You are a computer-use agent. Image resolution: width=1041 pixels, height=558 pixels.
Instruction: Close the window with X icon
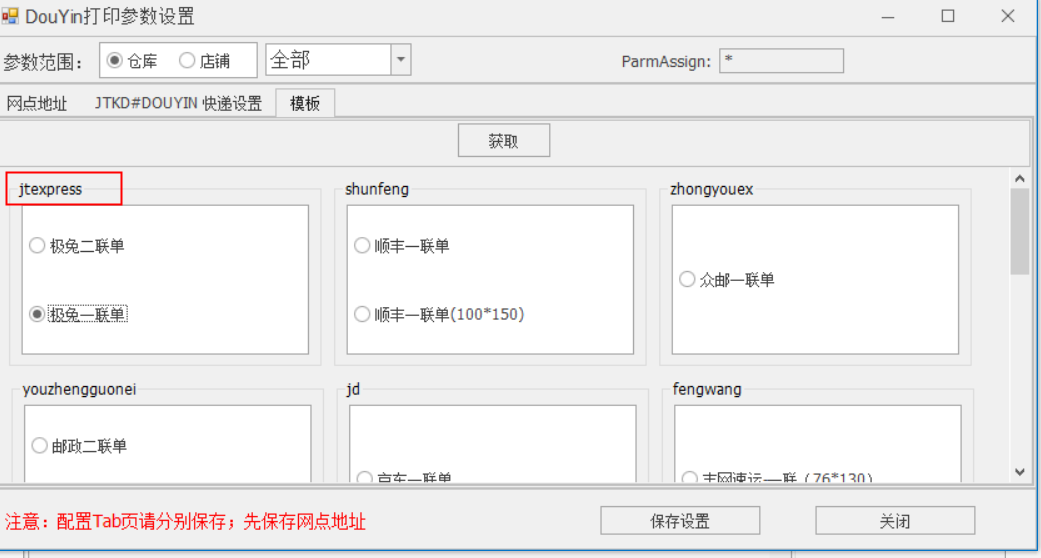1008,16
